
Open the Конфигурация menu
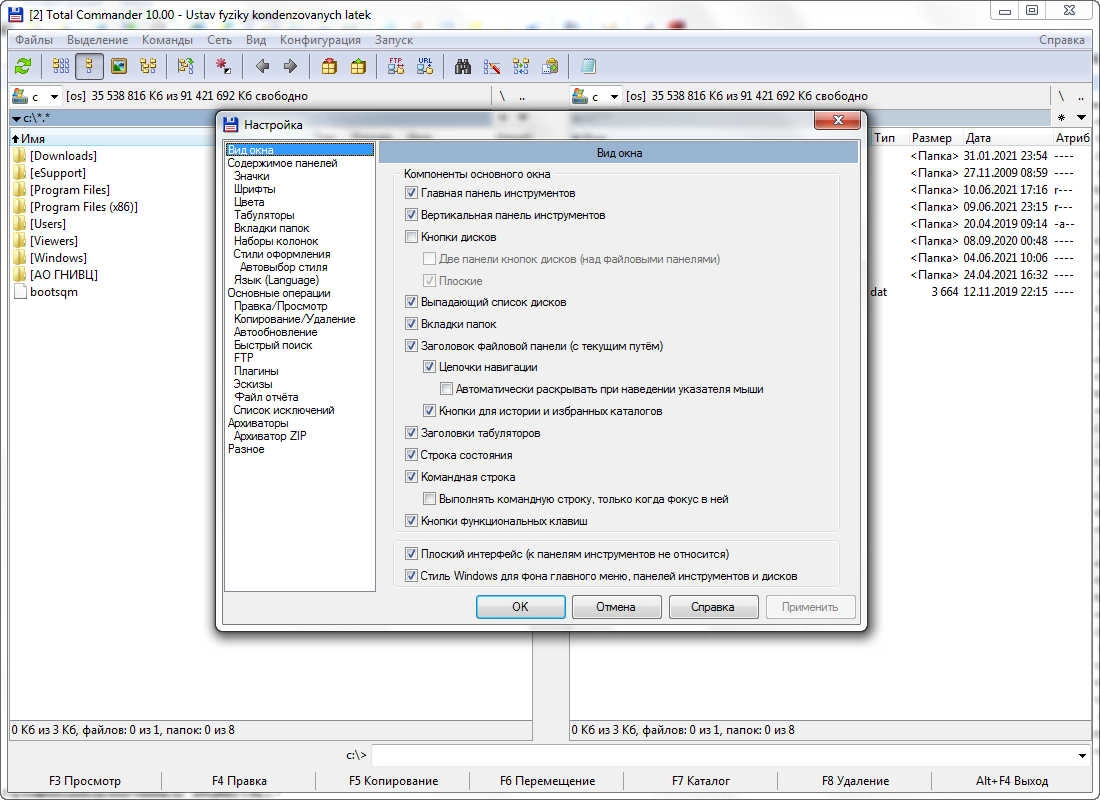click(320, 40)
